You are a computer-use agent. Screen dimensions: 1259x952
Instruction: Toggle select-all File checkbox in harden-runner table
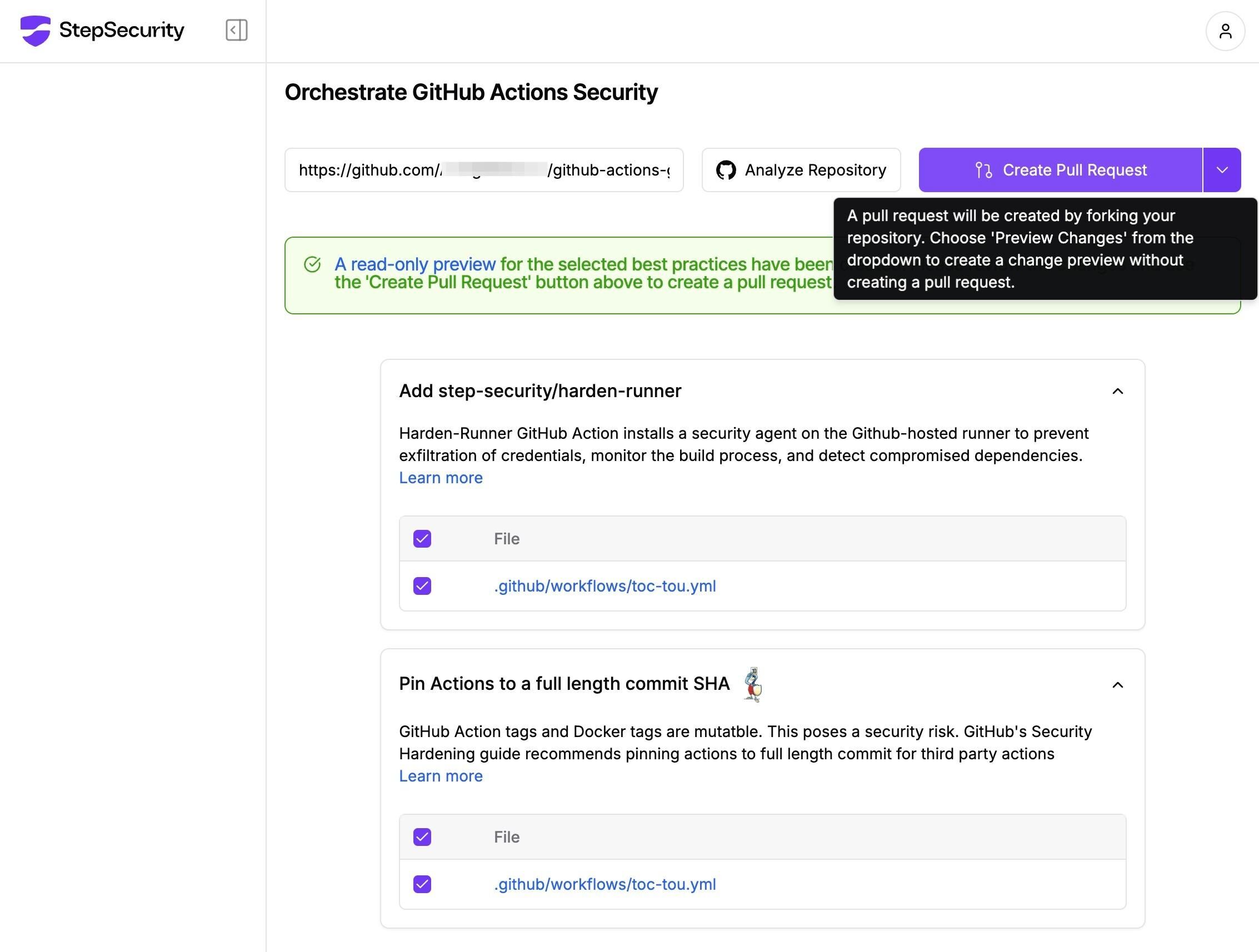tap(422, 539)
